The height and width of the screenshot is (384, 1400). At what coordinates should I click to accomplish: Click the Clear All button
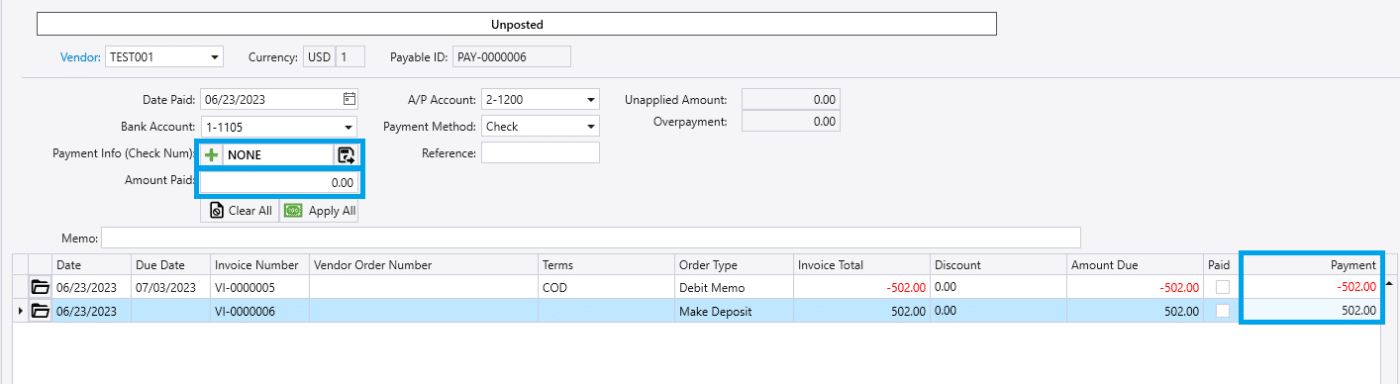pos(240,211)
